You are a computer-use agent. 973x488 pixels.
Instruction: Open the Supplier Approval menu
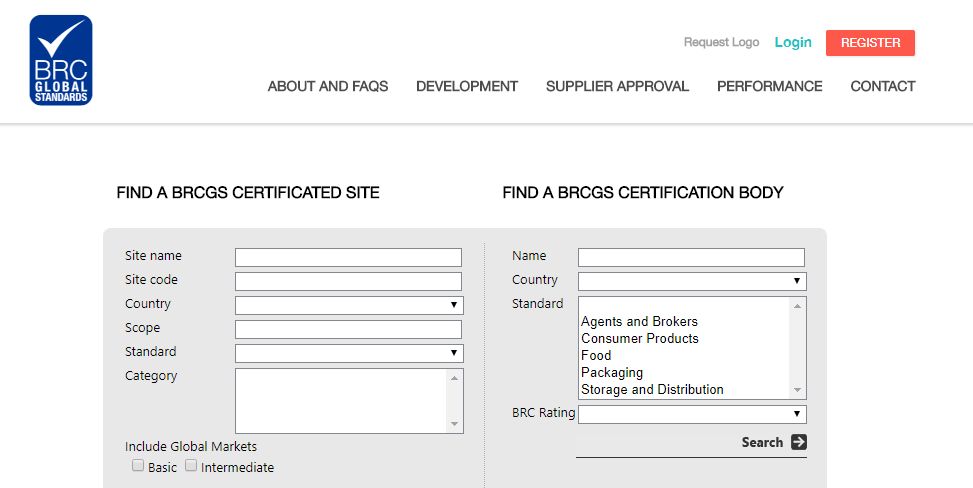click(617, 86)
